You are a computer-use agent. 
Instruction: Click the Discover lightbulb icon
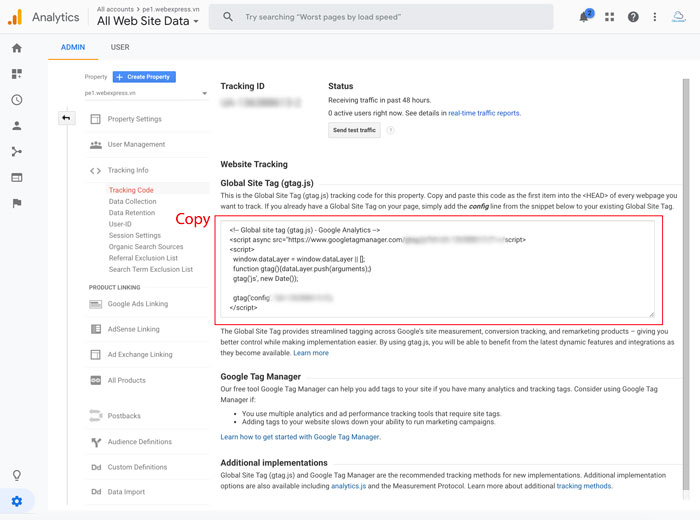(16, 475)
